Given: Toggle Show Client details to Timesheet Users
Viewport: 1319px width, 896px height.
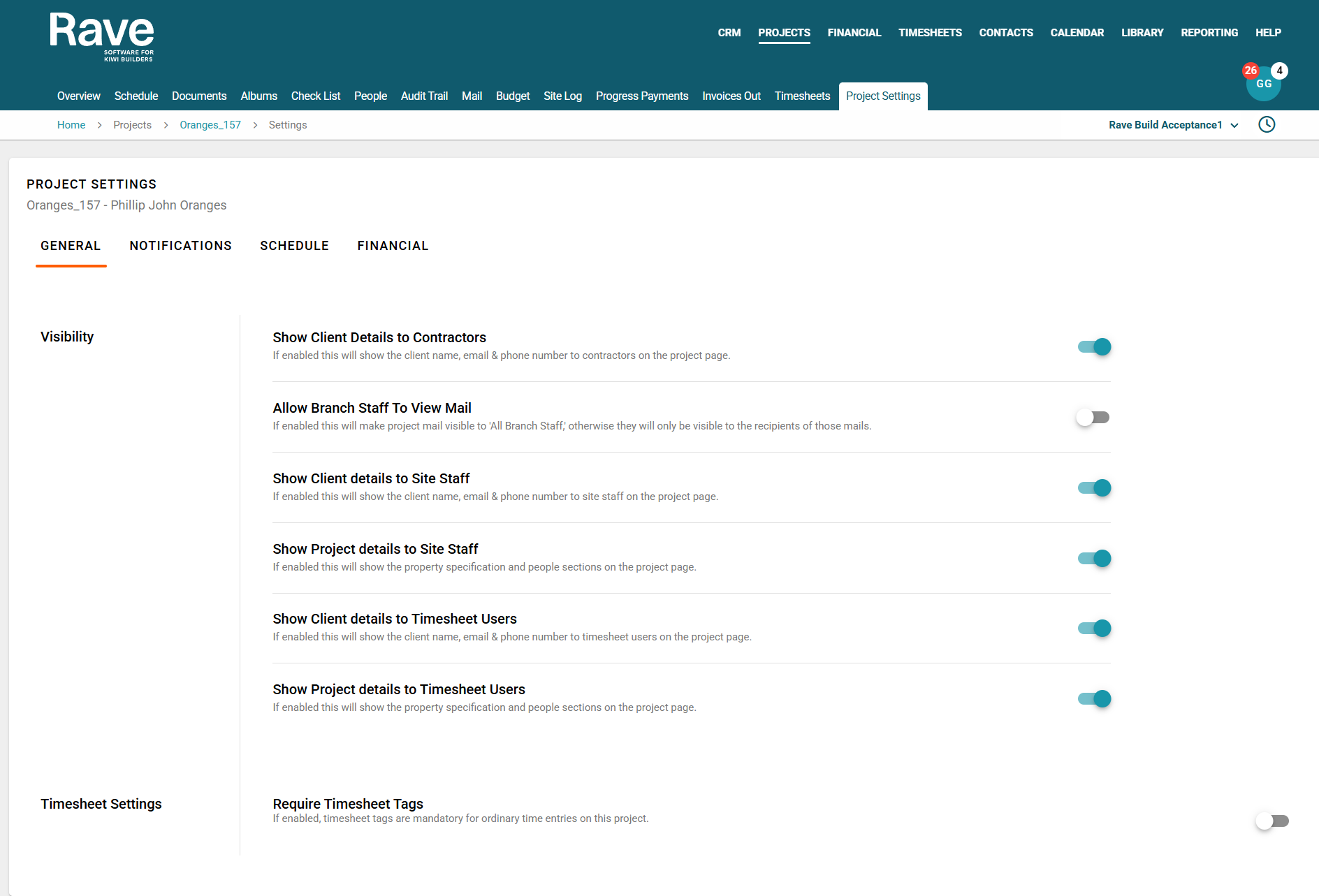Looking at the screenshot, I should (1094, 628).
